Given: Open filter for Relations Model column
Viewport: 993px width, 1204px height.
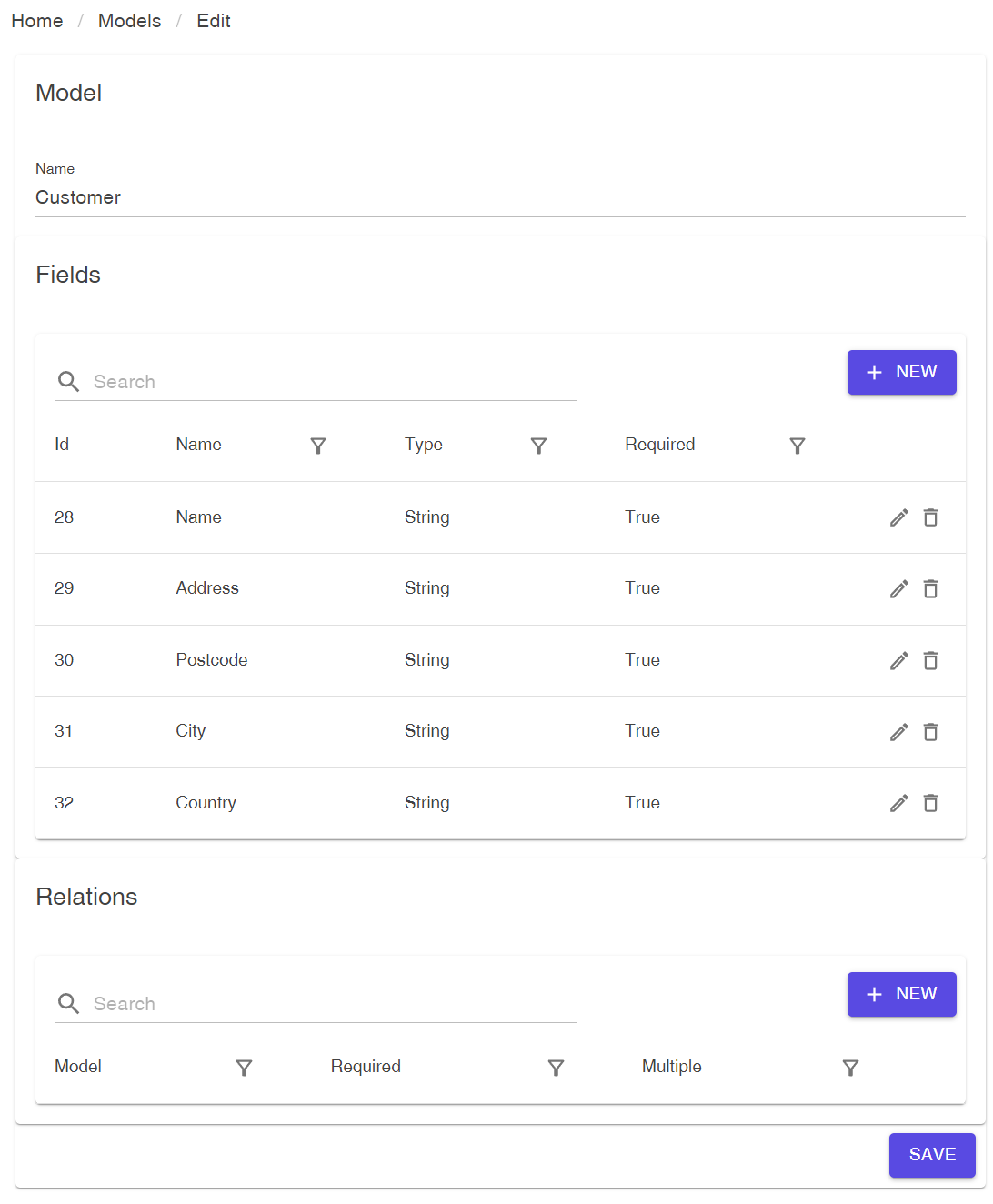Looking at the screenshot, I should (244, 1068).
